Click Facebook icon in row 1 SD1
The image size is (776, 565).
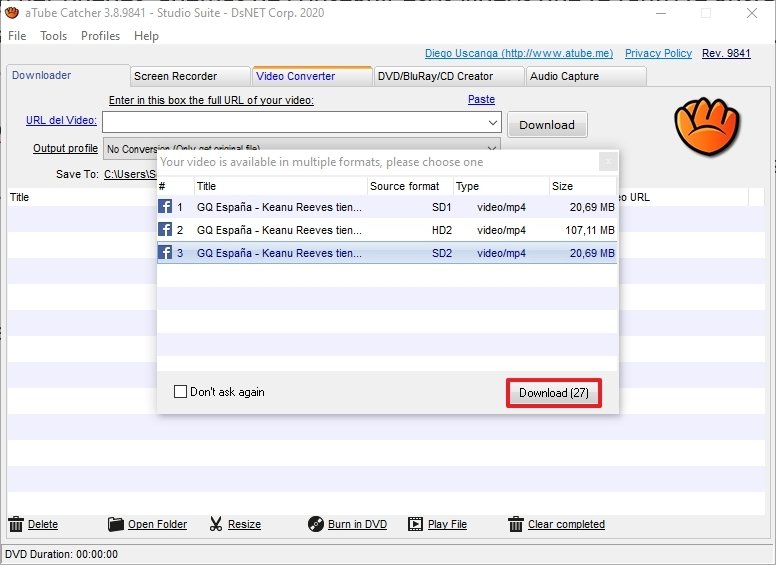(x=165, y=207)
